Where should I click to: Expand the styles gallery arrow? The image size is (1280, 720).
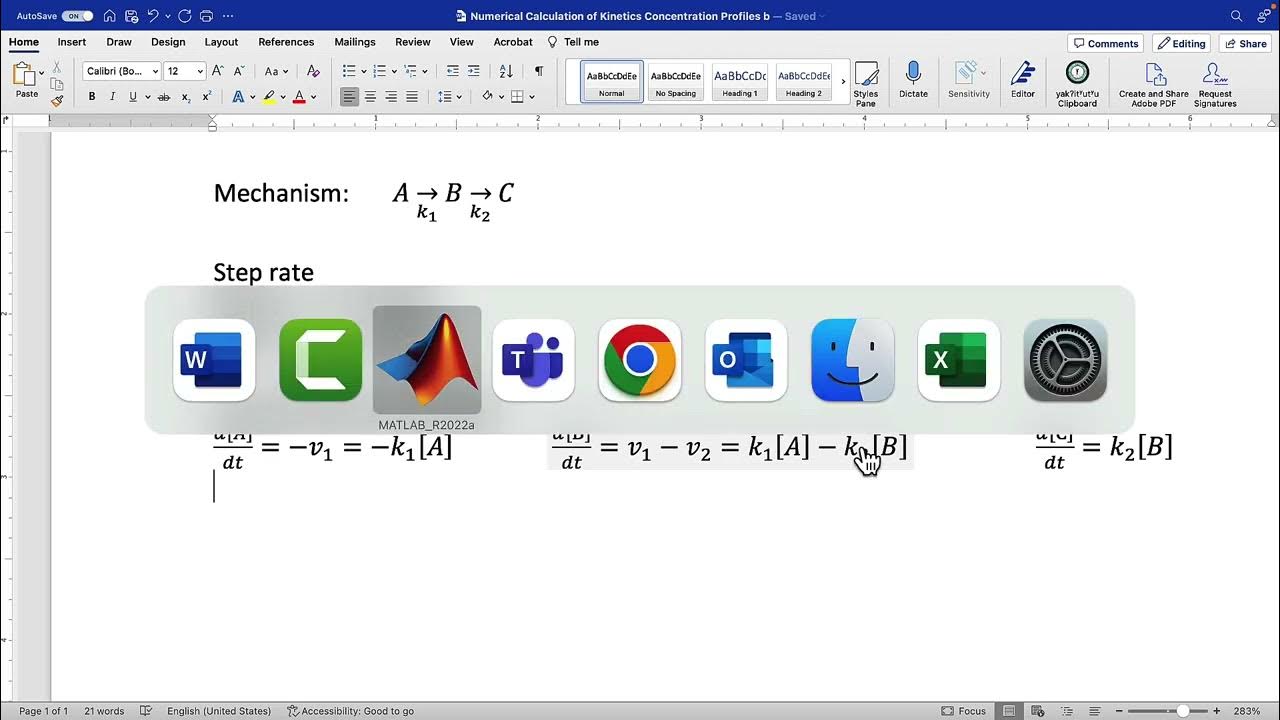843,82
